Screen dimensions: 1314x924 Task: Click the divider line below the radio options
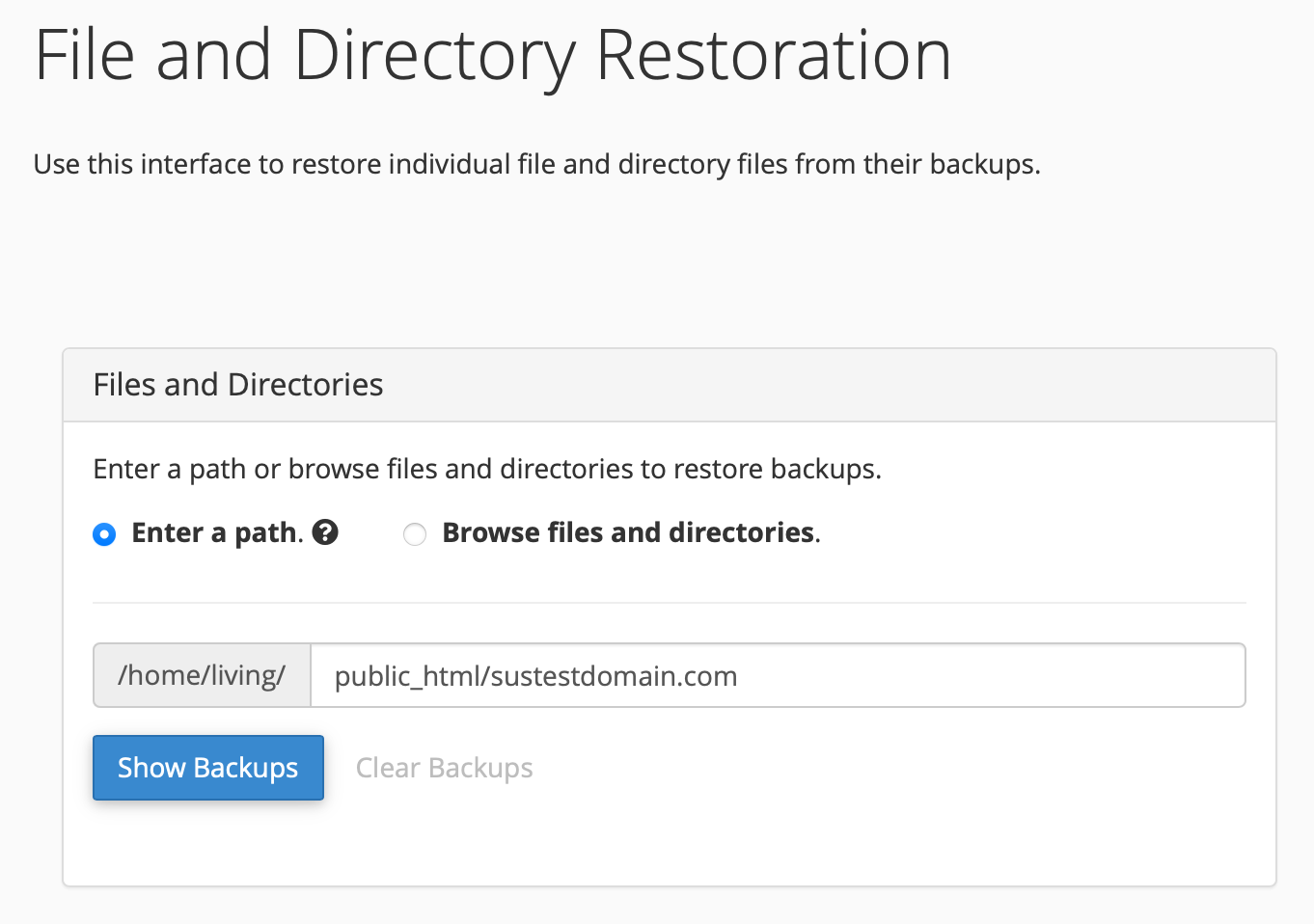click(x=670, y=603)
